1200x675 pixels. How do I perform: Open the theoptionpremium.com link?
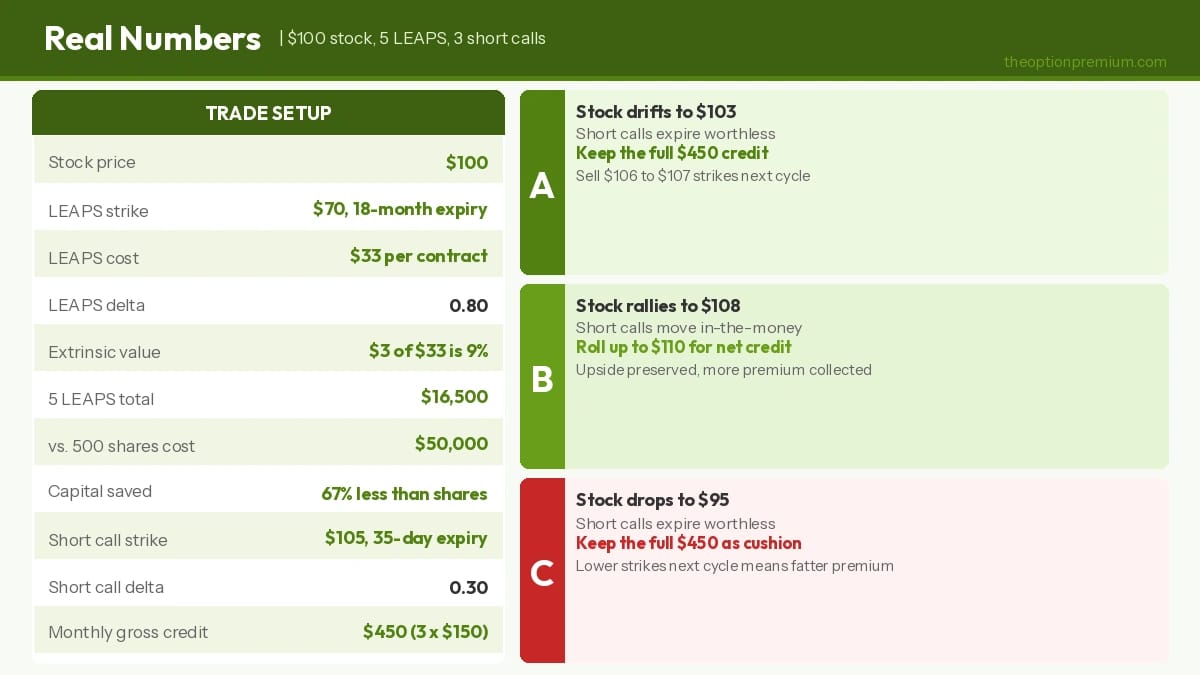1085,62
